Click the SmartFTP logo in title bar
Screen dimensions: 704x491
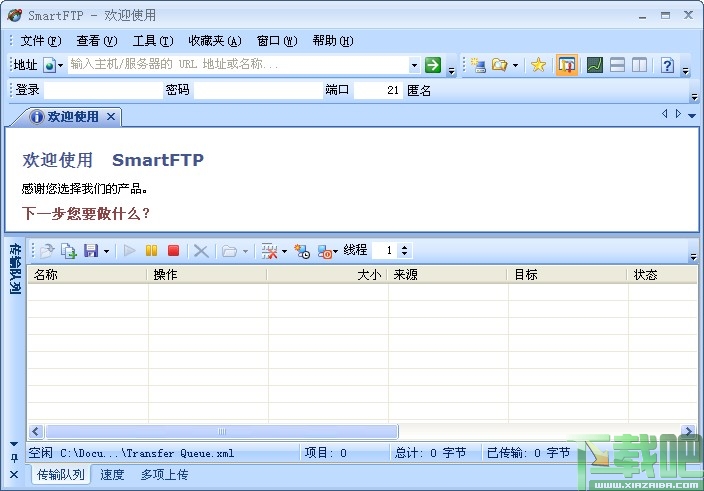point(14,15)
